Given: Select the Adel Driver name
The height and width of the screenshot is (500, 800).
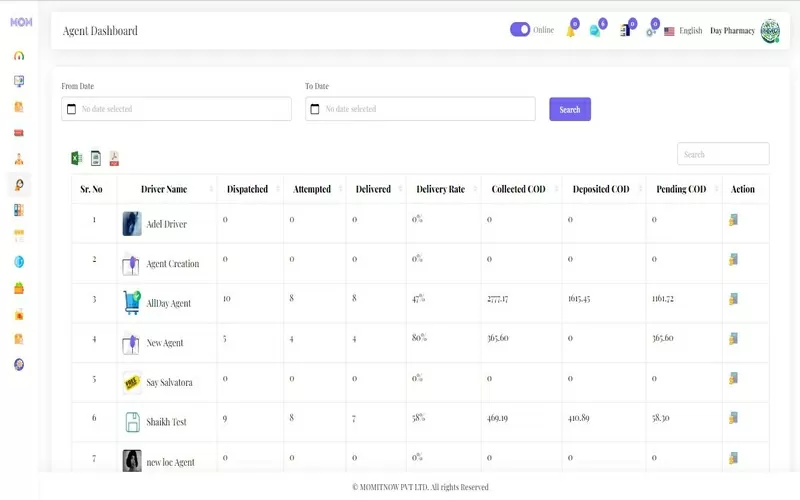Looking at the screenshot, I should tap(166, 224).
